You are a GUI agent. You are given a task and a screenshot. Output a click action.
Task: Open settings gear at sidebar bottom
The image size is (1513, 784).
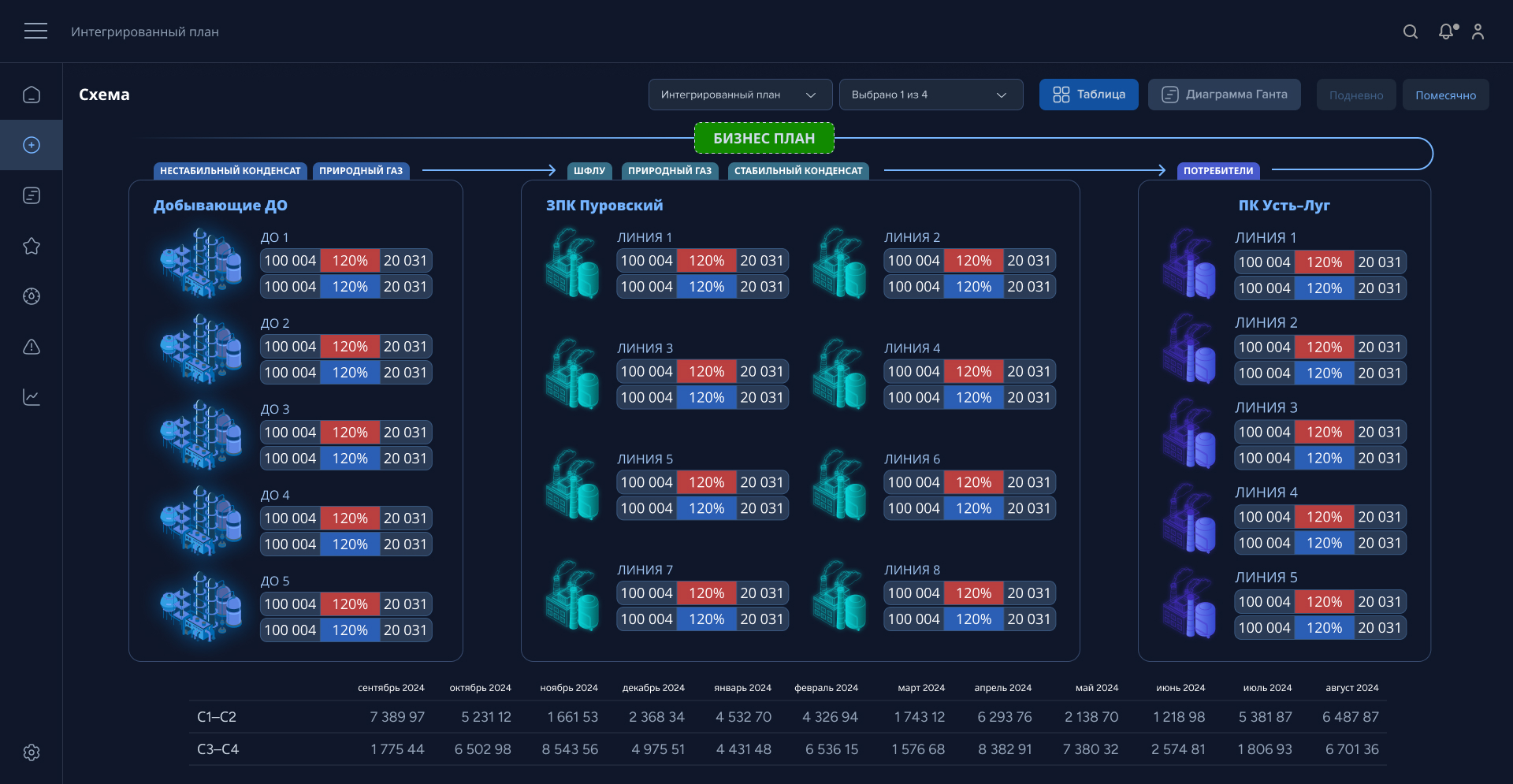32,752
